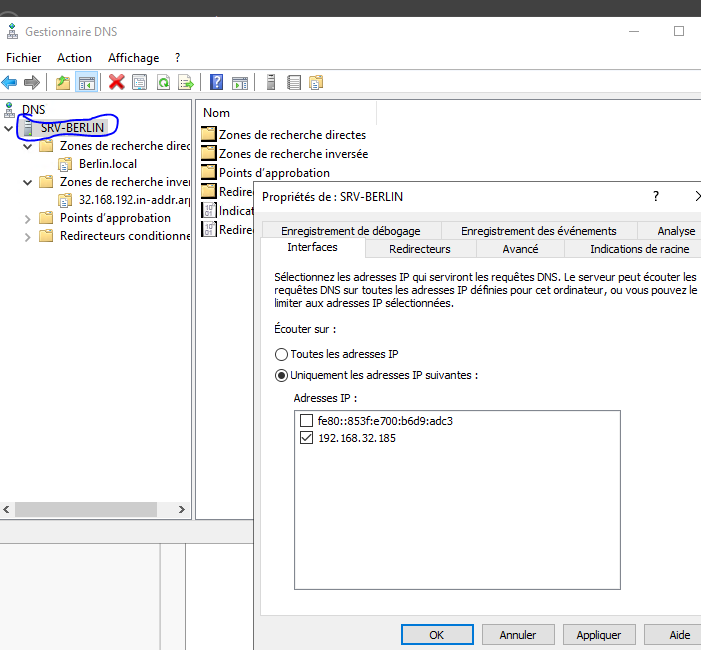Click the Appliquer button

point(598,635)
